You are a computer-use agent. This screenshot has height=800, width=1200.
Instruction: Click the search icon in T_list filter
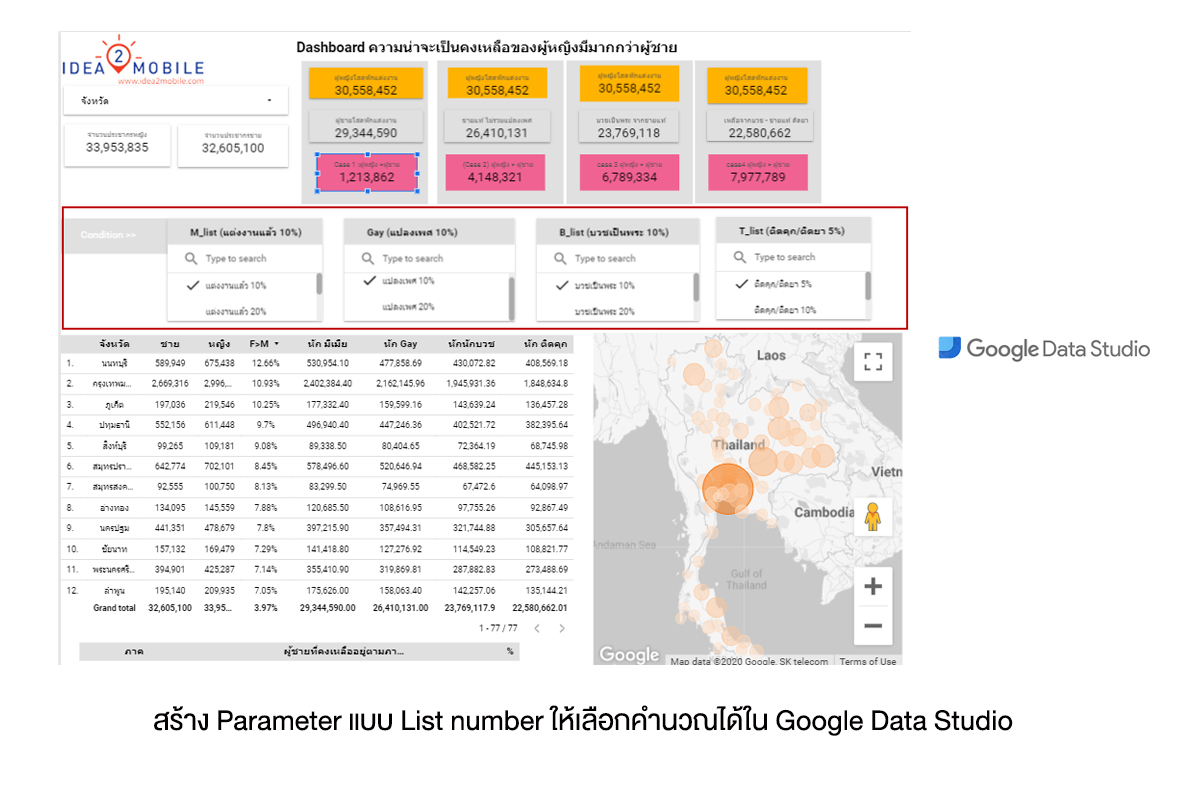tap(741, 257)
